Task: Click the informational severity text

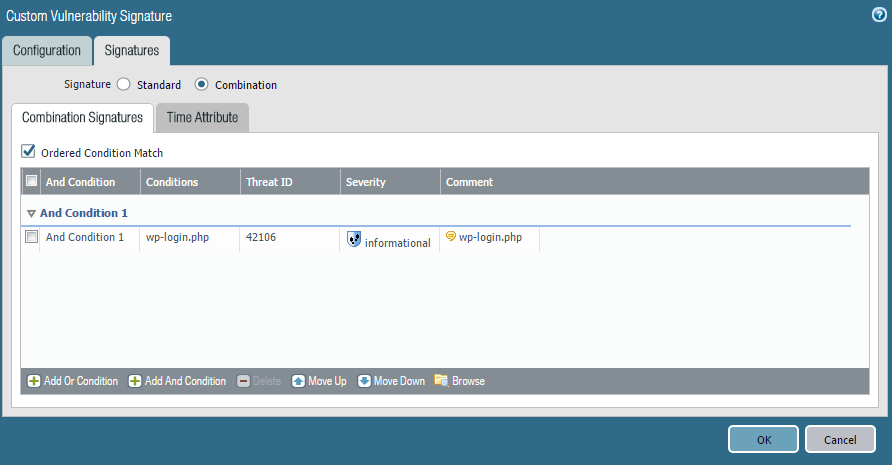Action: [398, 243]
